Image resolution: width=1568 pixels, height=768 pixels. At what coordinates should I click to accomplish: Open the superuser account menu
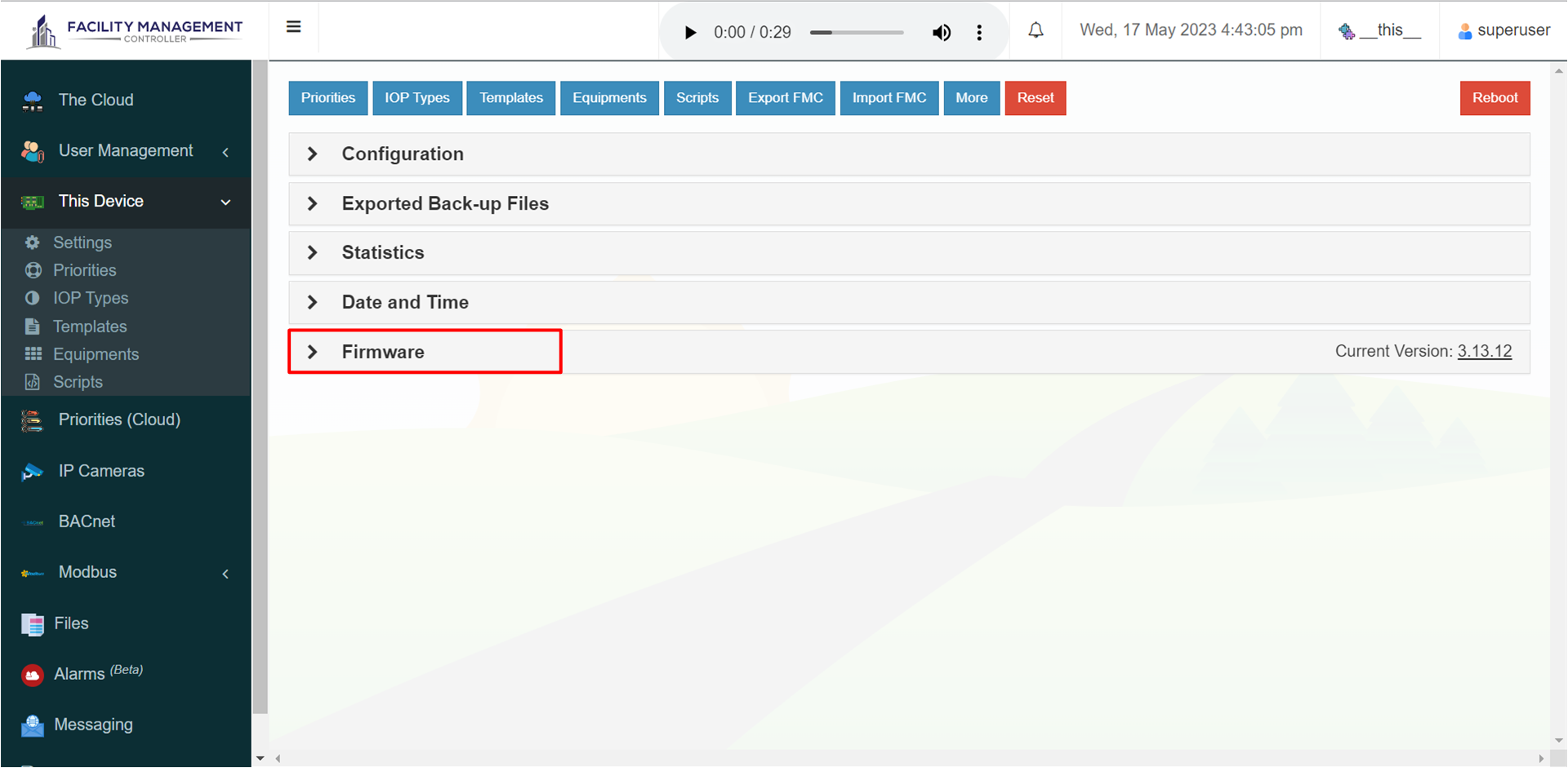click(1504, 30)
